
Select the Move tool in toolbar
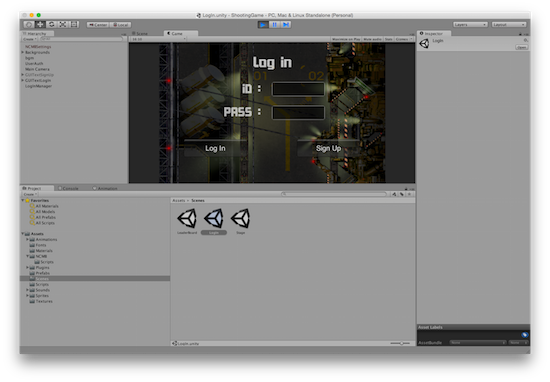(x=40, y=25)
